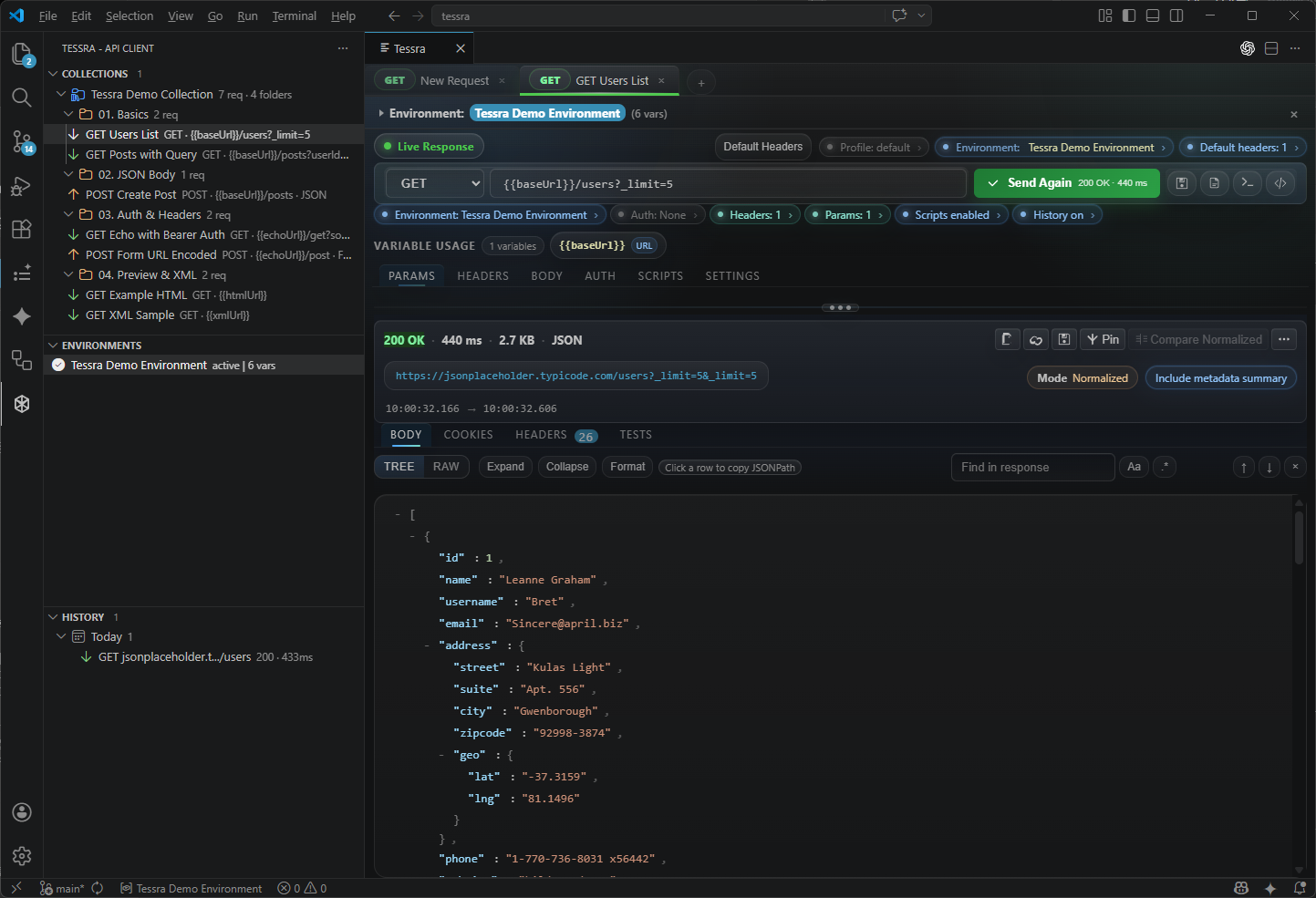This screenshot has width=1316, height=898.
Task: Collapse the 03. Auth & Headers folder
Action: 68,214
